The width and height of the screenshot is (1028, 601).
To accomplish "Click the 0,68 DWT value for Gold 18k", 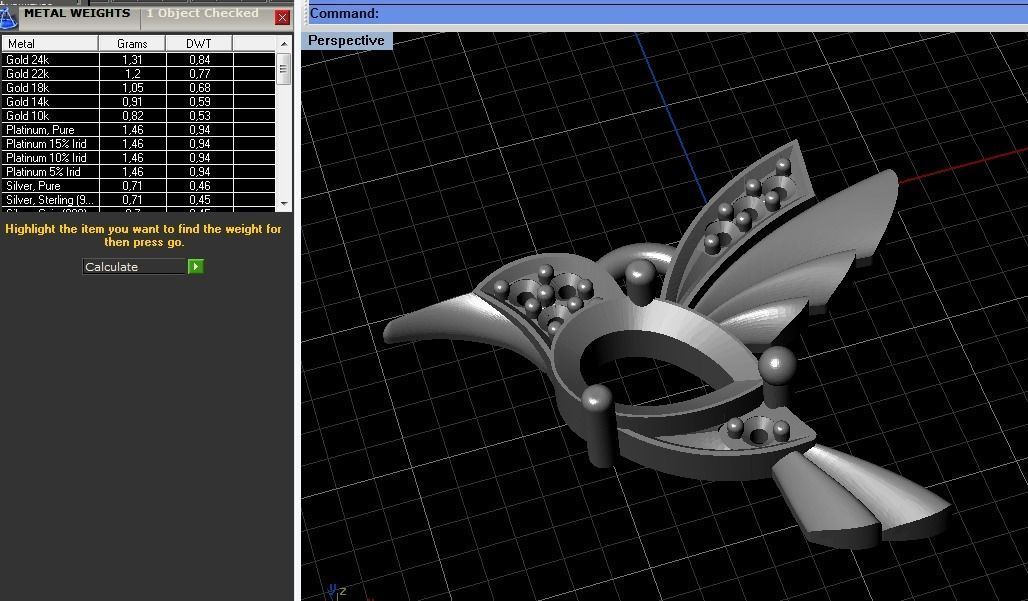I will 199,88.
